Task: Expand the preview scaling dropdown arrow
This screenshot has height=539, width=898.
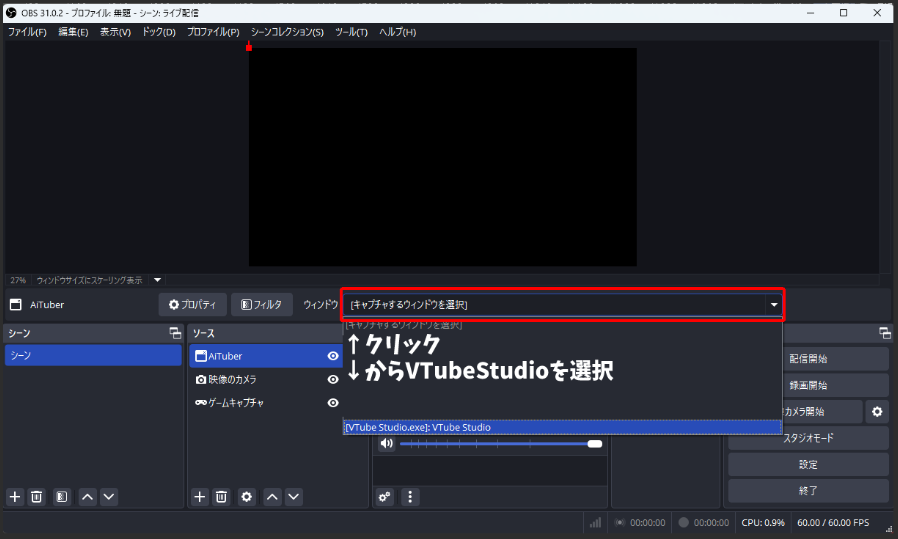Action: click(x=157, y=280)
